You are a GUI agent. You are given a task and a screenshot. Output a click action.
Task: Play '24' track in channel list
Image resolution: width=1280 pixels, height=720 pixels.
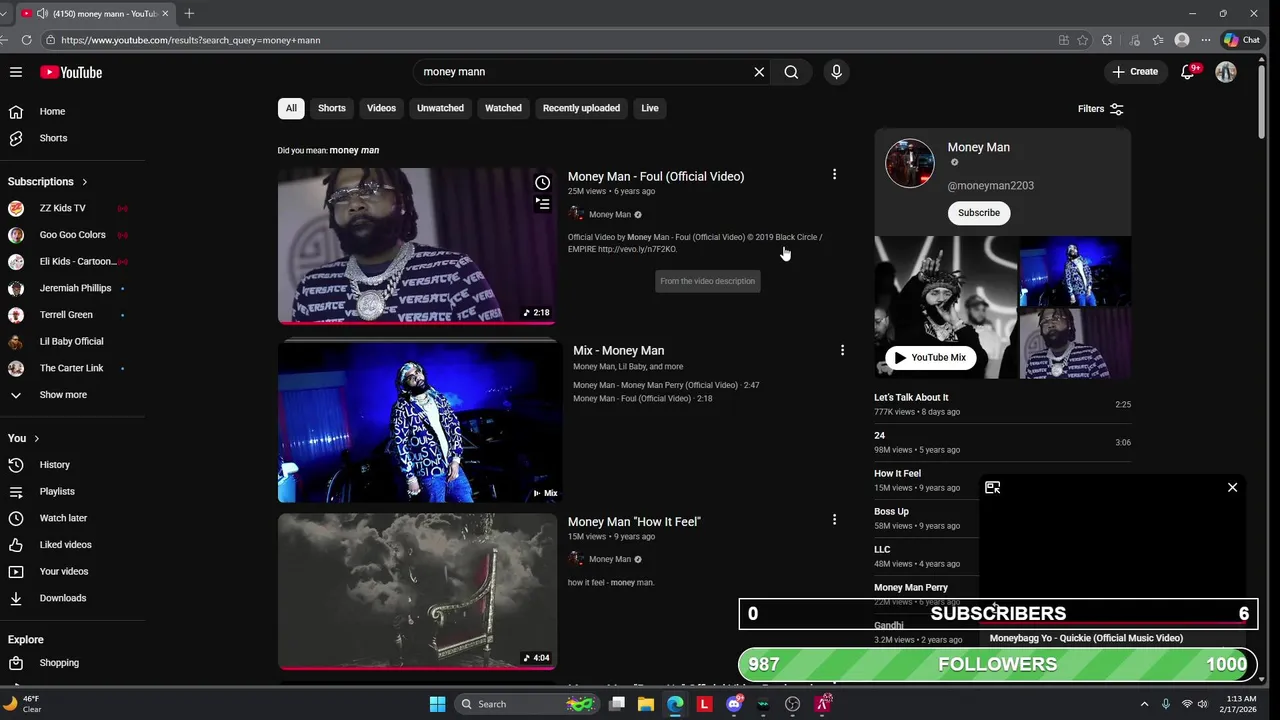1002,442
